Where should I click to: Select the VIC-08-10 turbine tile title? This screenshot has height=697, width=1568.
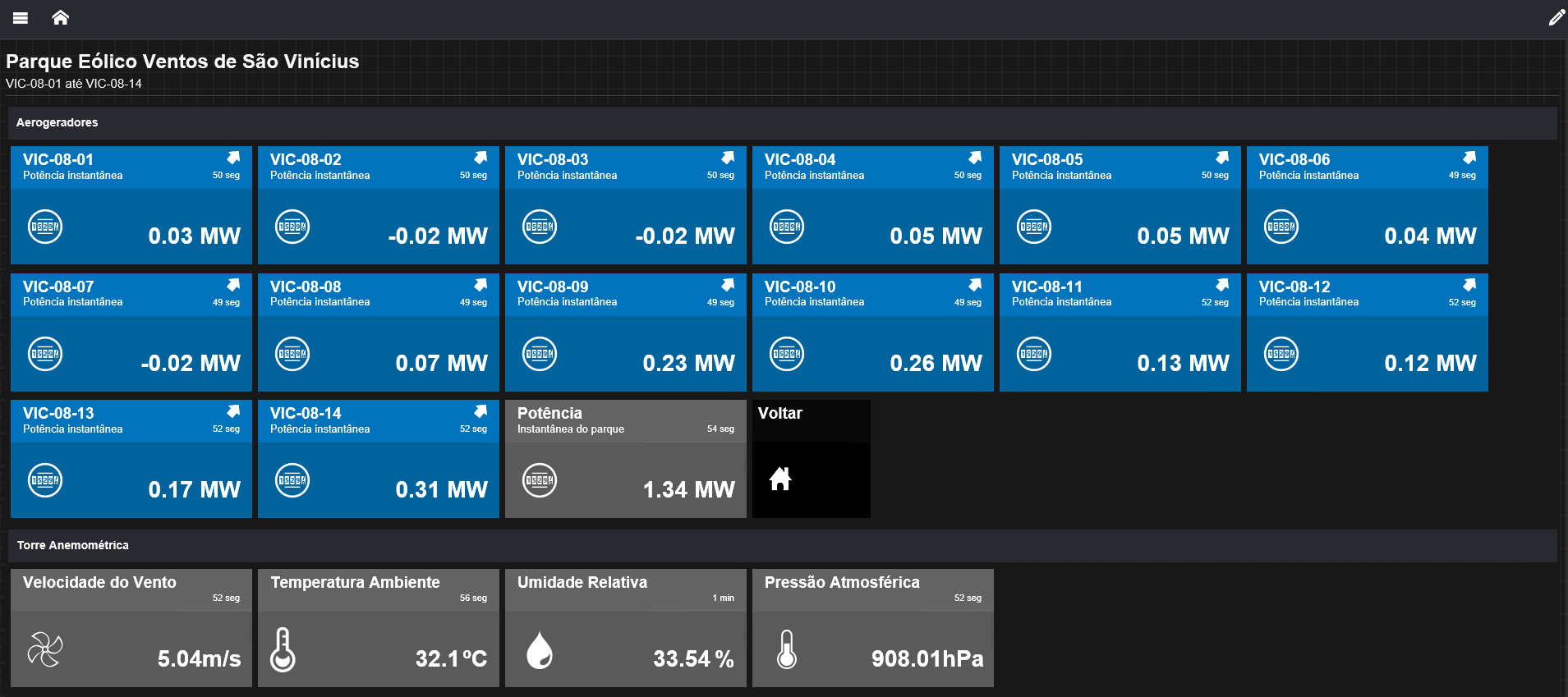click(x=800, y=287)
